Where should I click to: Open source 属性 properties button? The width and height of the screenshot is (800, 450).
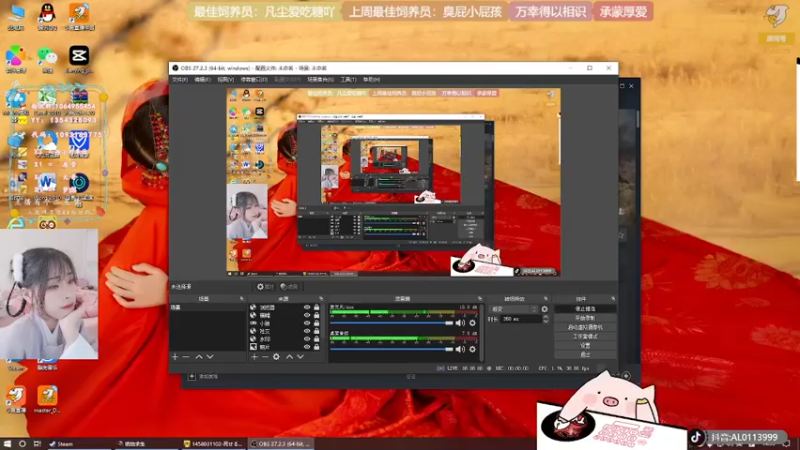click(x=265, y=287)
